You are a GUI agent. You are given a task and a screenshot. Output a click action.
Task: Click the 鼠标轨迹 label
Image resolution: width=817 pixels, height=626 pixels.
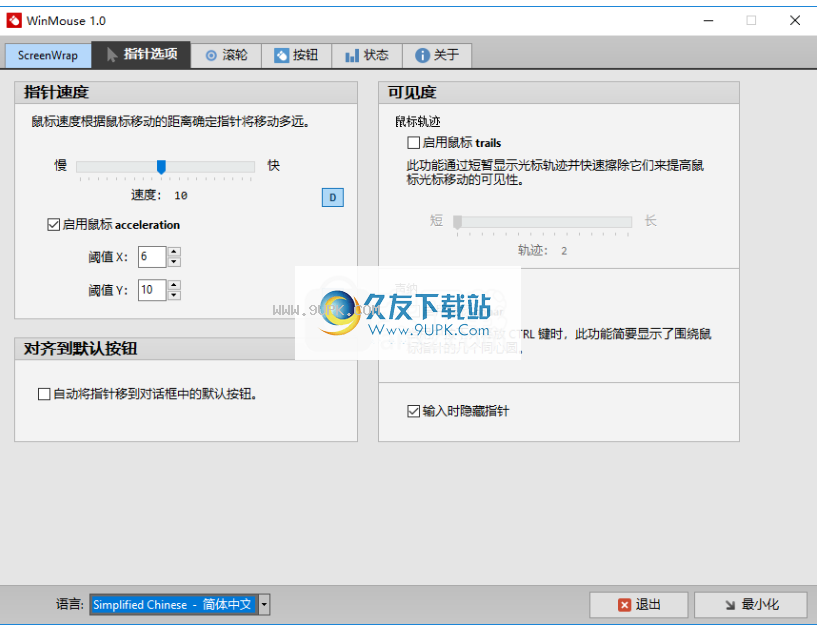tap(418, 121)
